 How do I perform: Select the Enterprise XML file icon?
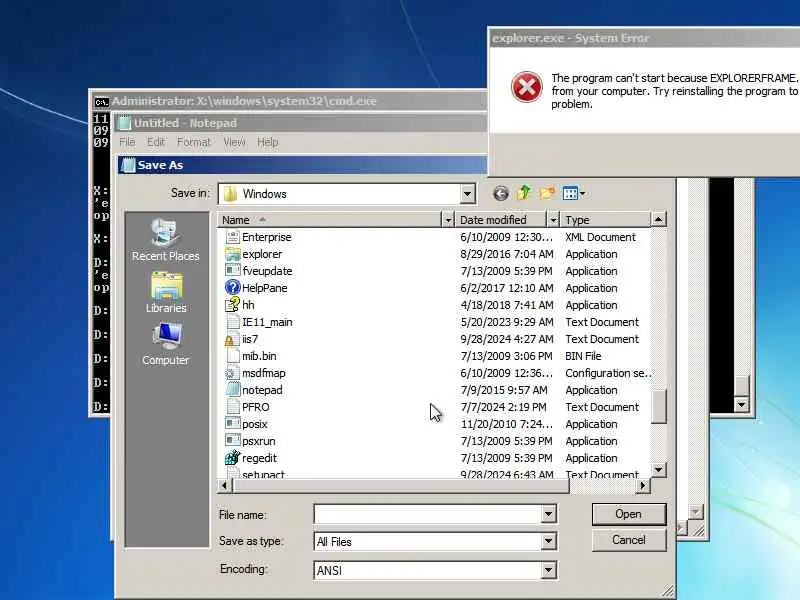pos(233,237)
